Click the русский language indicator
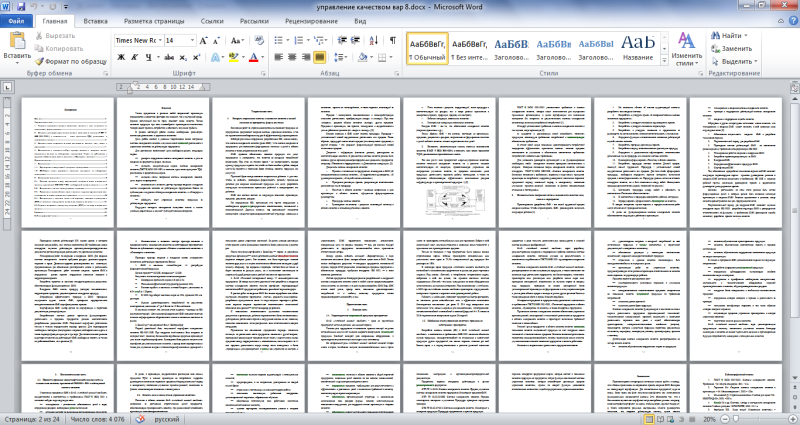The width and height of the screenshot is (800, 425). click(x=167, y=419)
